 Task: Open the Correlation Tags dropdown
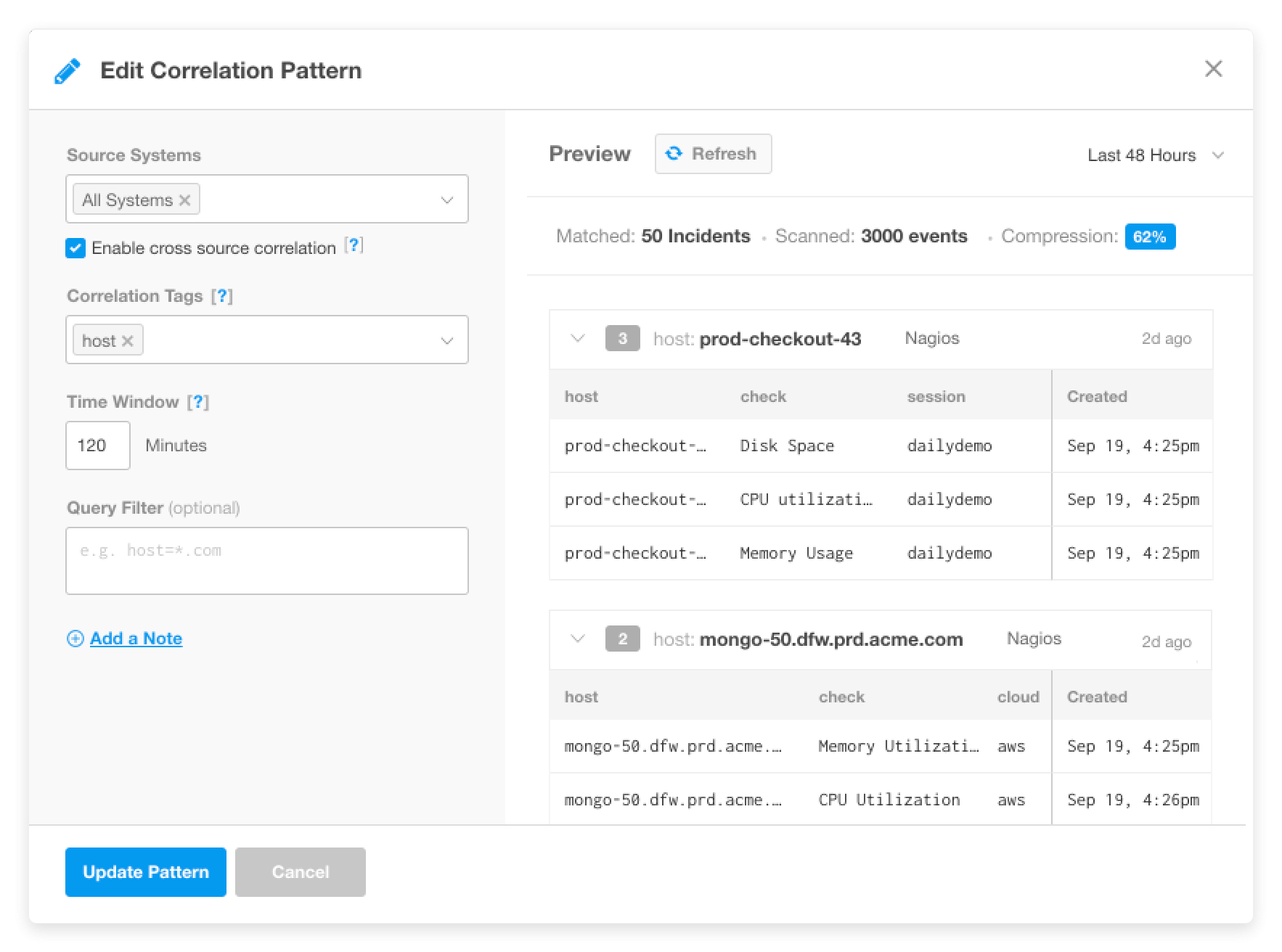[447, 340]
